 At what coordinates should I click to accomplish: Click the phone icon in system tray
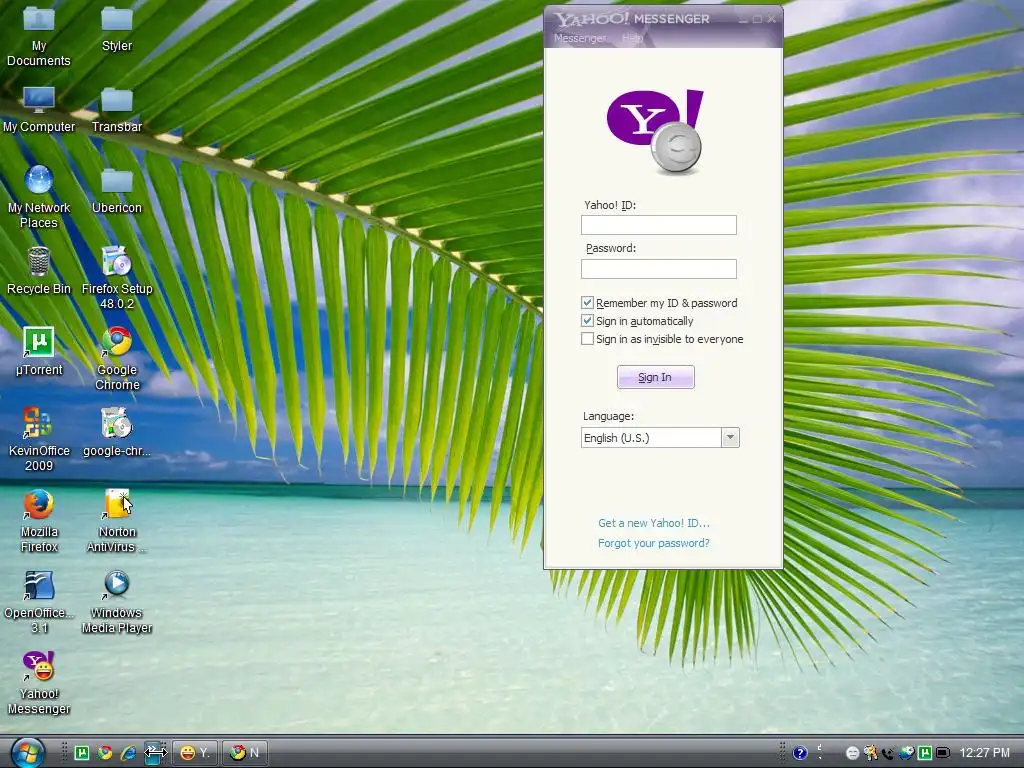tap(888, 754)
